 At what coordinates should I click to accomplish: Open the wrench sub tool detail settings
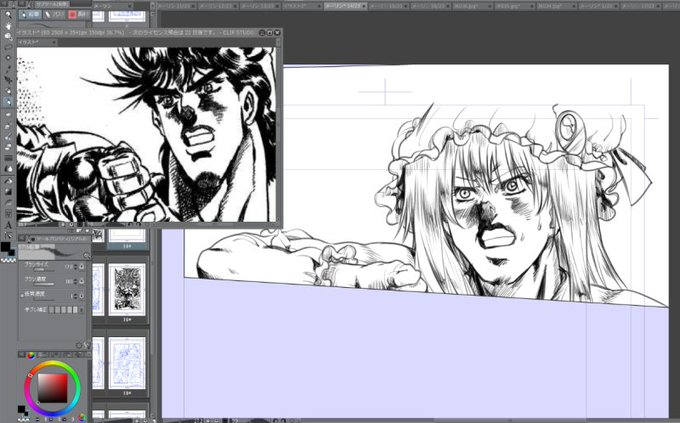click(86, 345)
